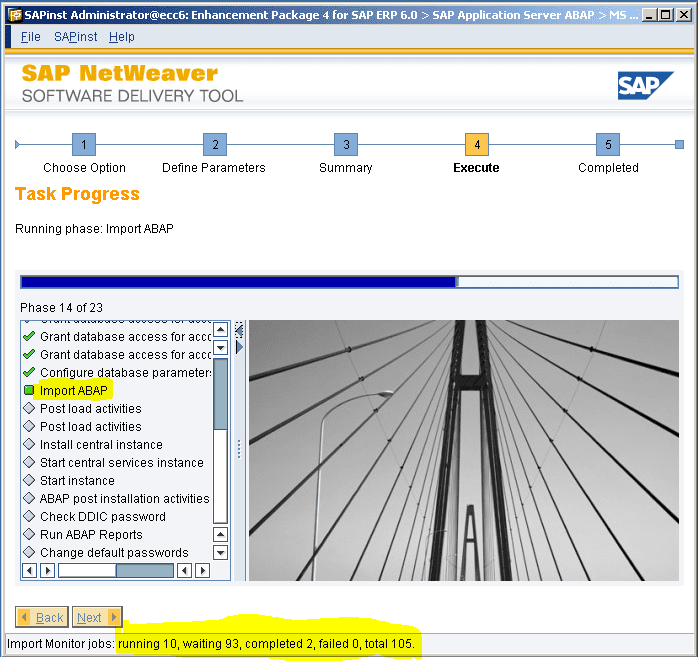Click diamond icon beside Install central instance
The image size is (698, 662).
(29, 444)
